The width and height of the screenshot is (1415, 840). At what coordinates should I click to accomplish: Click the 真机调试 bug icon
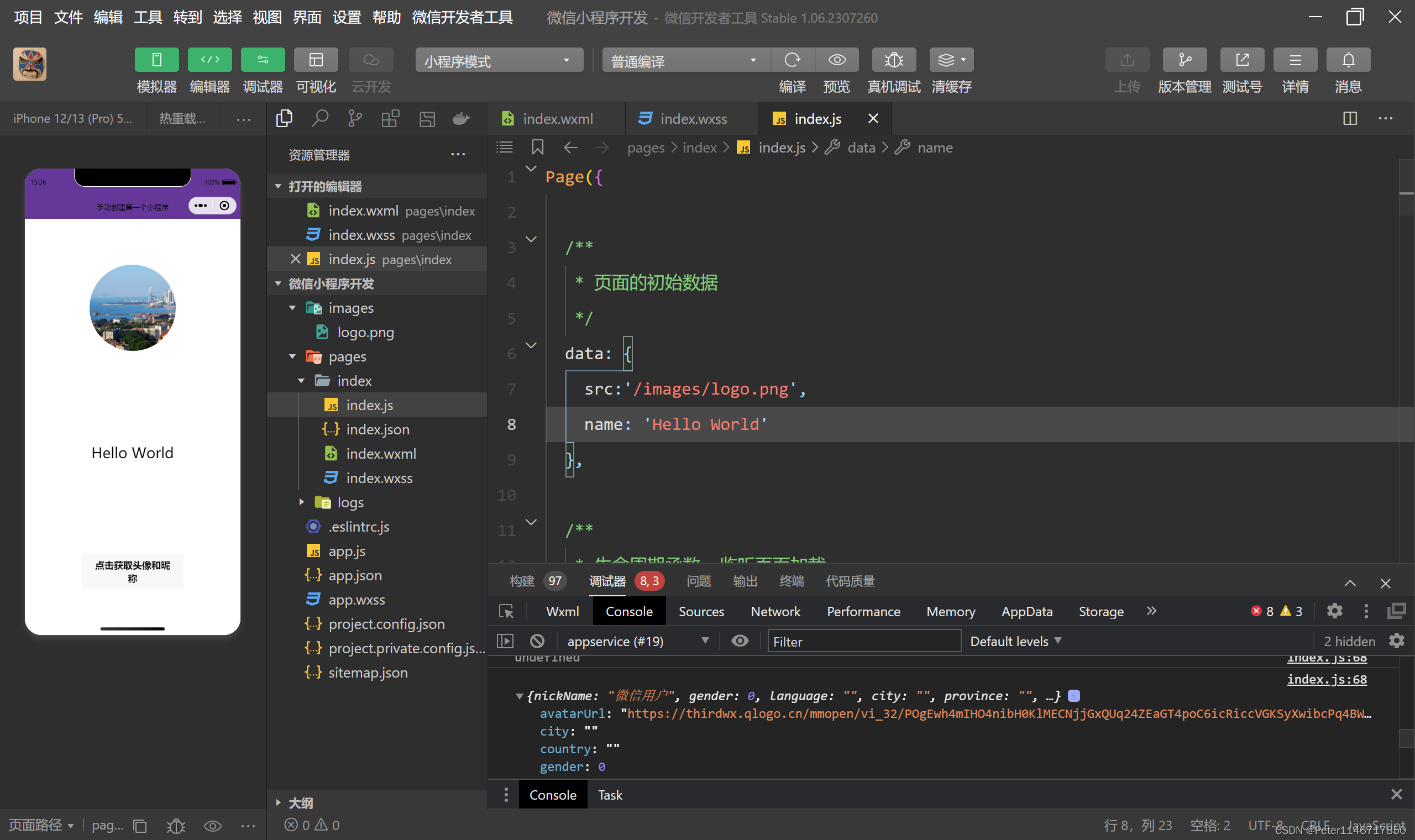pos(894,60)
